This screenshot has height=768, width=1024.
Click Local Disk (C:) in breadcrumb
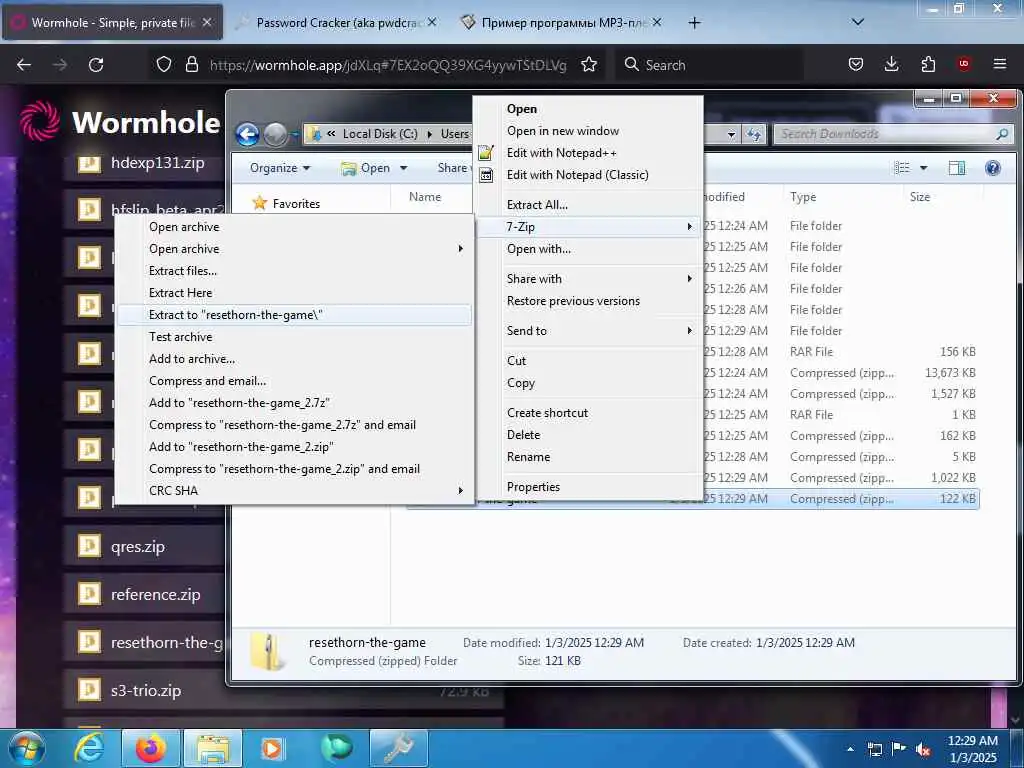(x=379, y=134)
